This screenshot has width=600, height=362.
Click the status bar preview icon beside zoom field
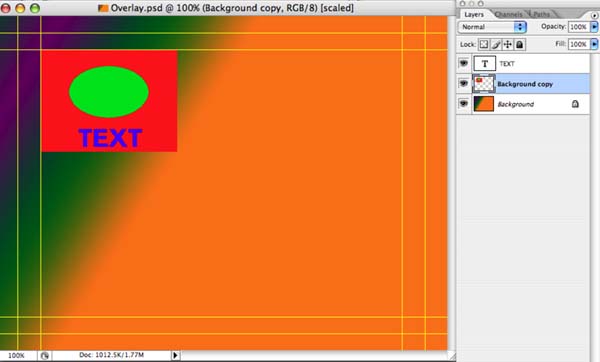point(45,355)
